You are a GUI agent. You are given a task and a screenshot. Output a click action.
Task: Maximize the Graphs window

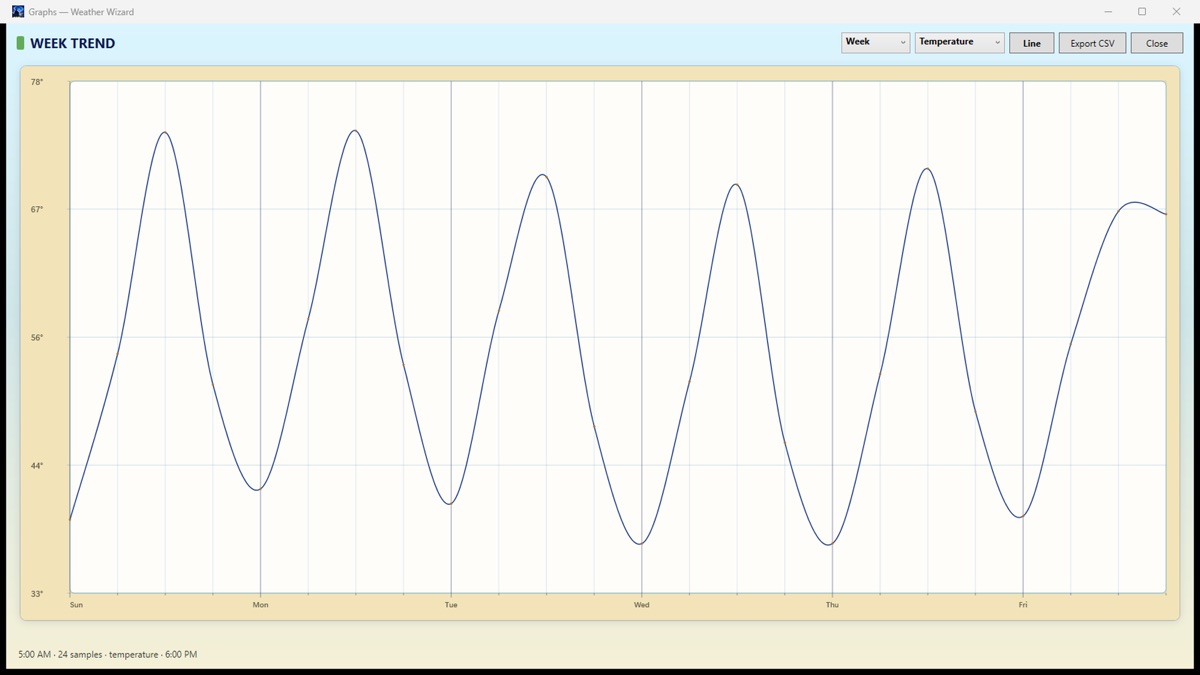click(x=1142, y=12)
